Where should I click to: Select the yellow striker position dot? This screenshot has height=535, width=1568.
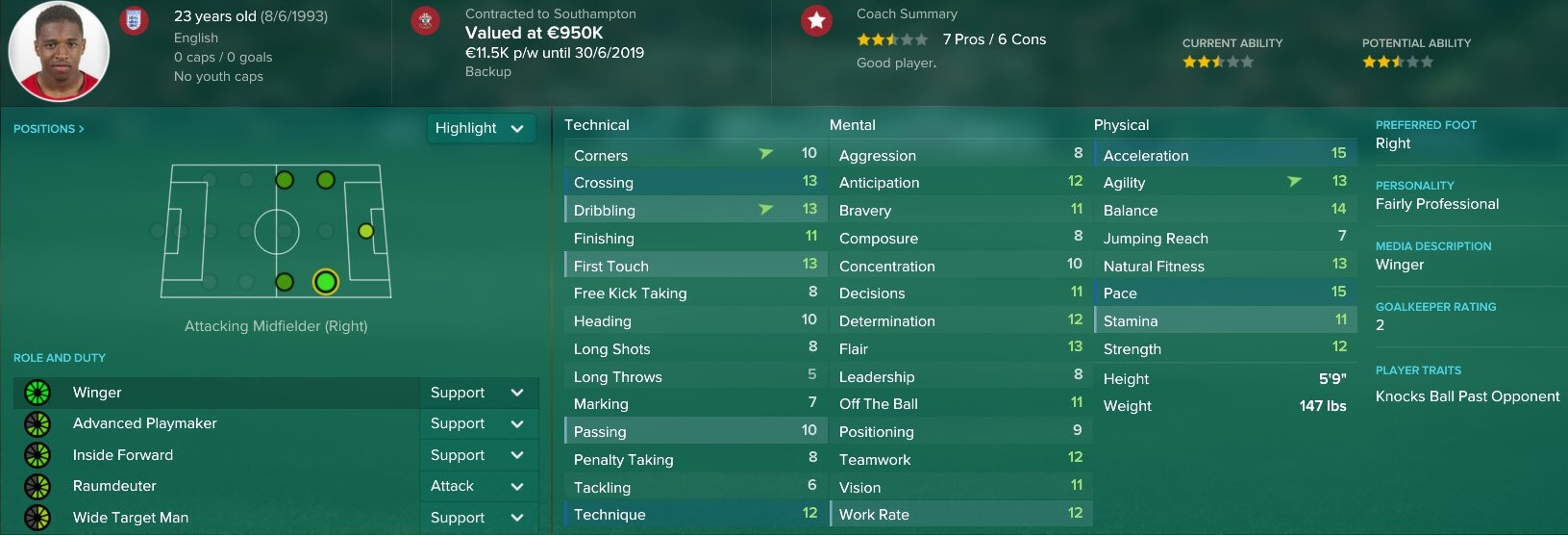point(365,231)
